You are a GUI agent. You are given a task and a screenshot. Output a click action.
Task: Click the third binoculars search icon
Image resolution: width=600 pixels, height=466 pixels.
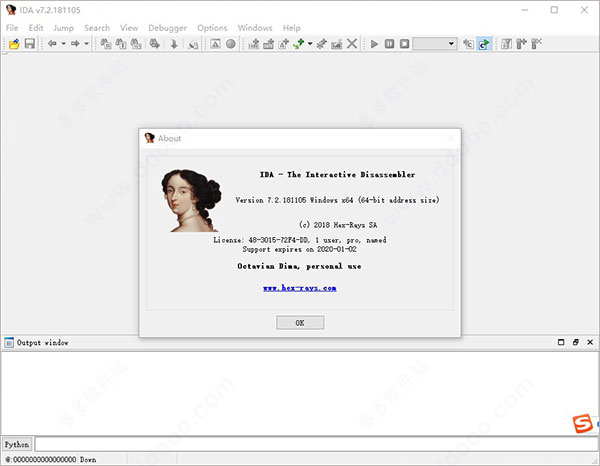(x=136, y=44)
